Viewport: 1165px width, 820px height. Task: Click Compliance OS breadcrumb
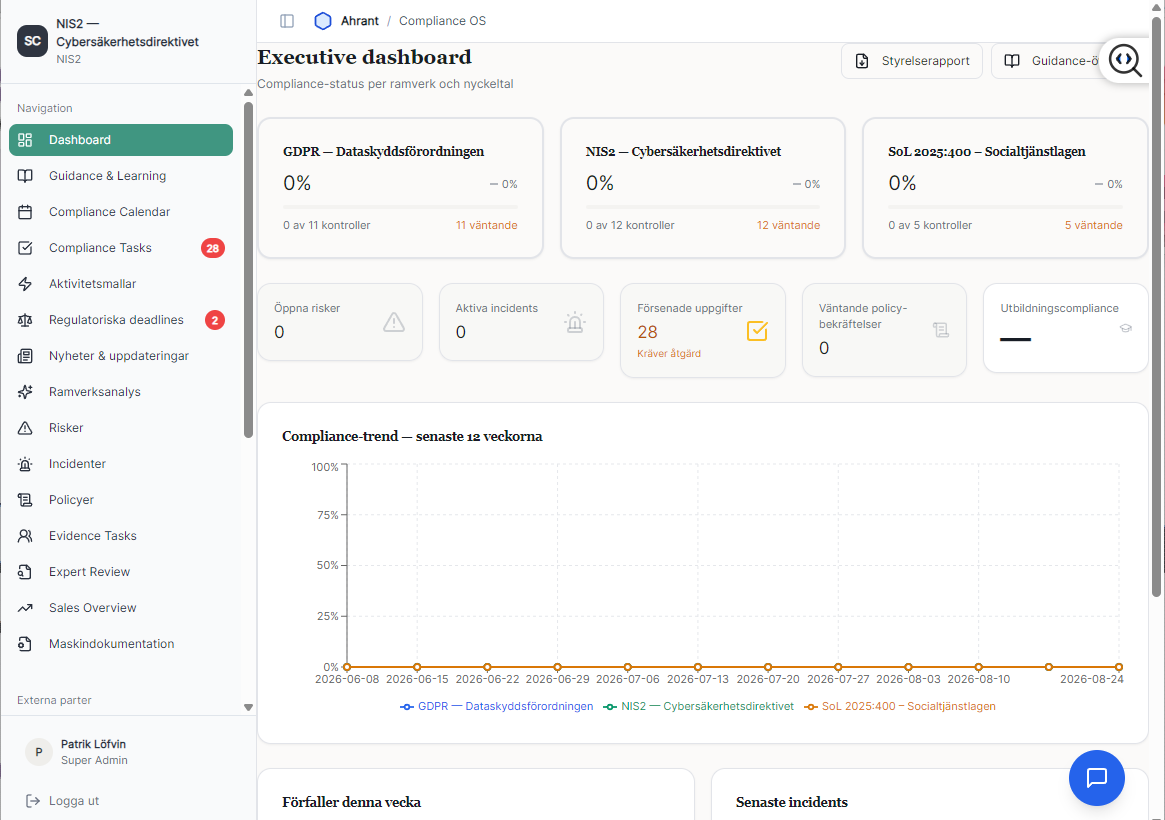pos(442,21)
